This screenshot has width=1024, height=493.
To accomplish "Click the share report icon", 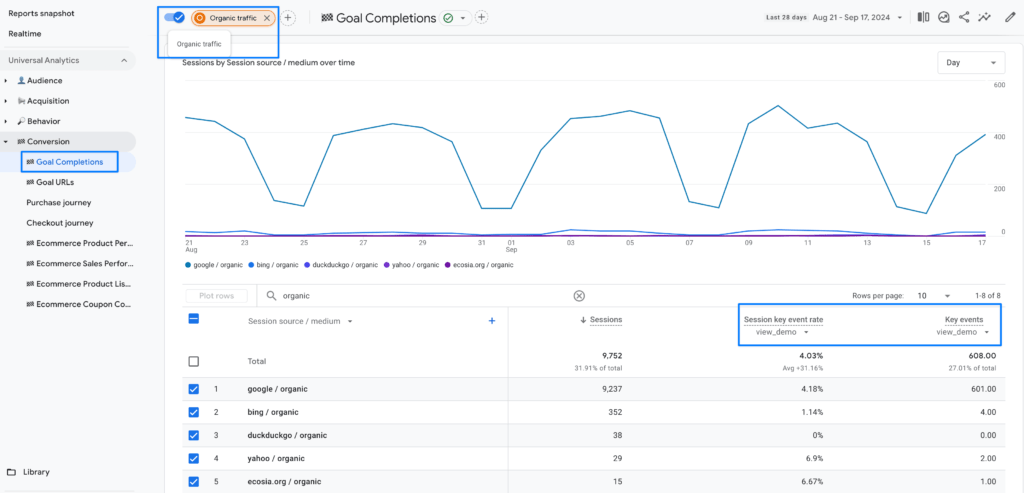I will pos(964,17).
